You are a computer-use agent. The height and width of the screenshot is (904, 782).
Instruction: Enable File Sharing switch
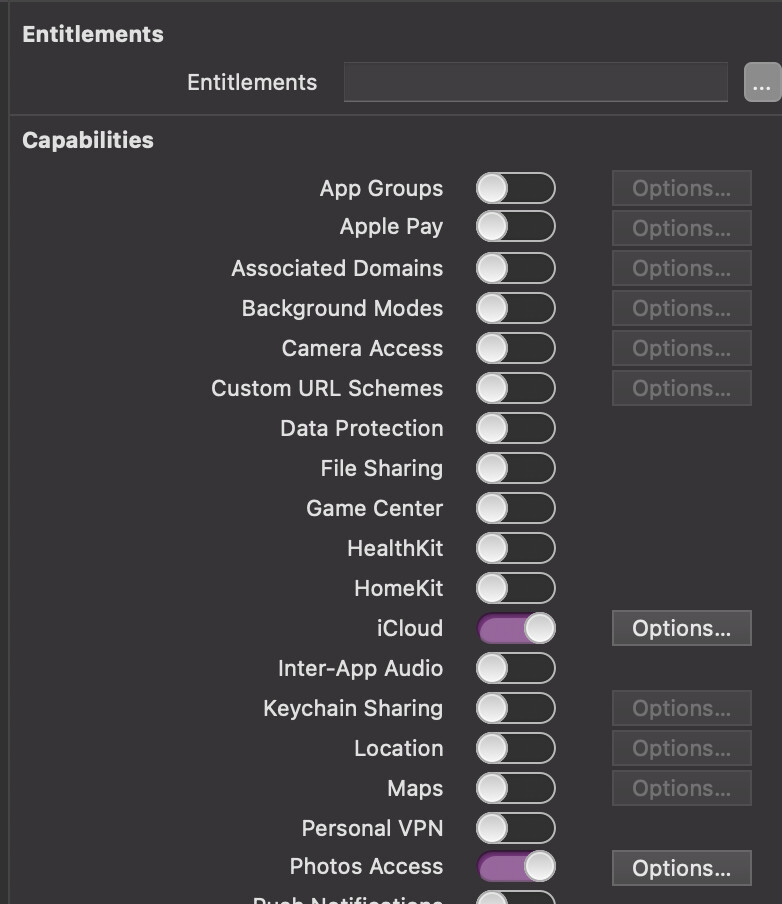pos(515,468)
